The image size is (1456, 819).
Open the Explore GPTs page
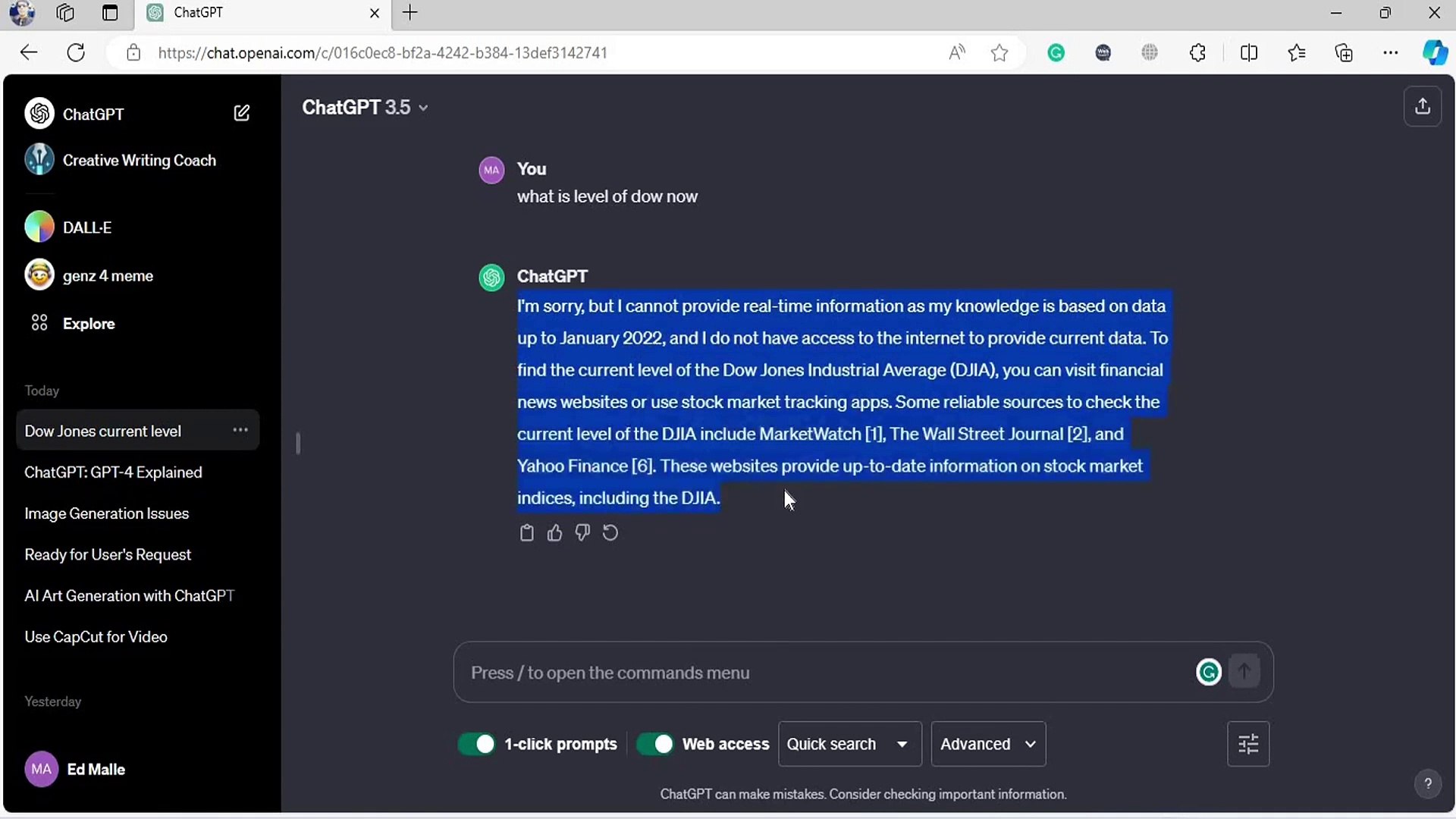(88, 324)
